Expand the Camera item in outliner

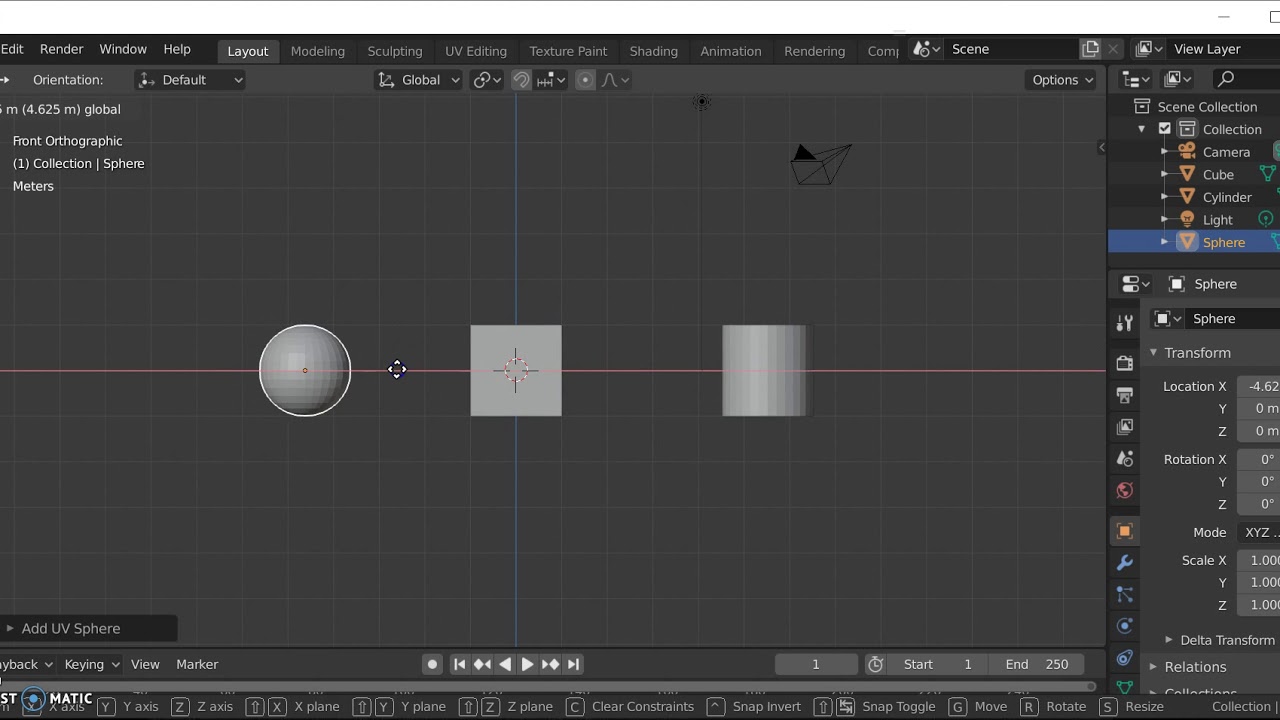pyautogui.click(x=1164, y=152)
